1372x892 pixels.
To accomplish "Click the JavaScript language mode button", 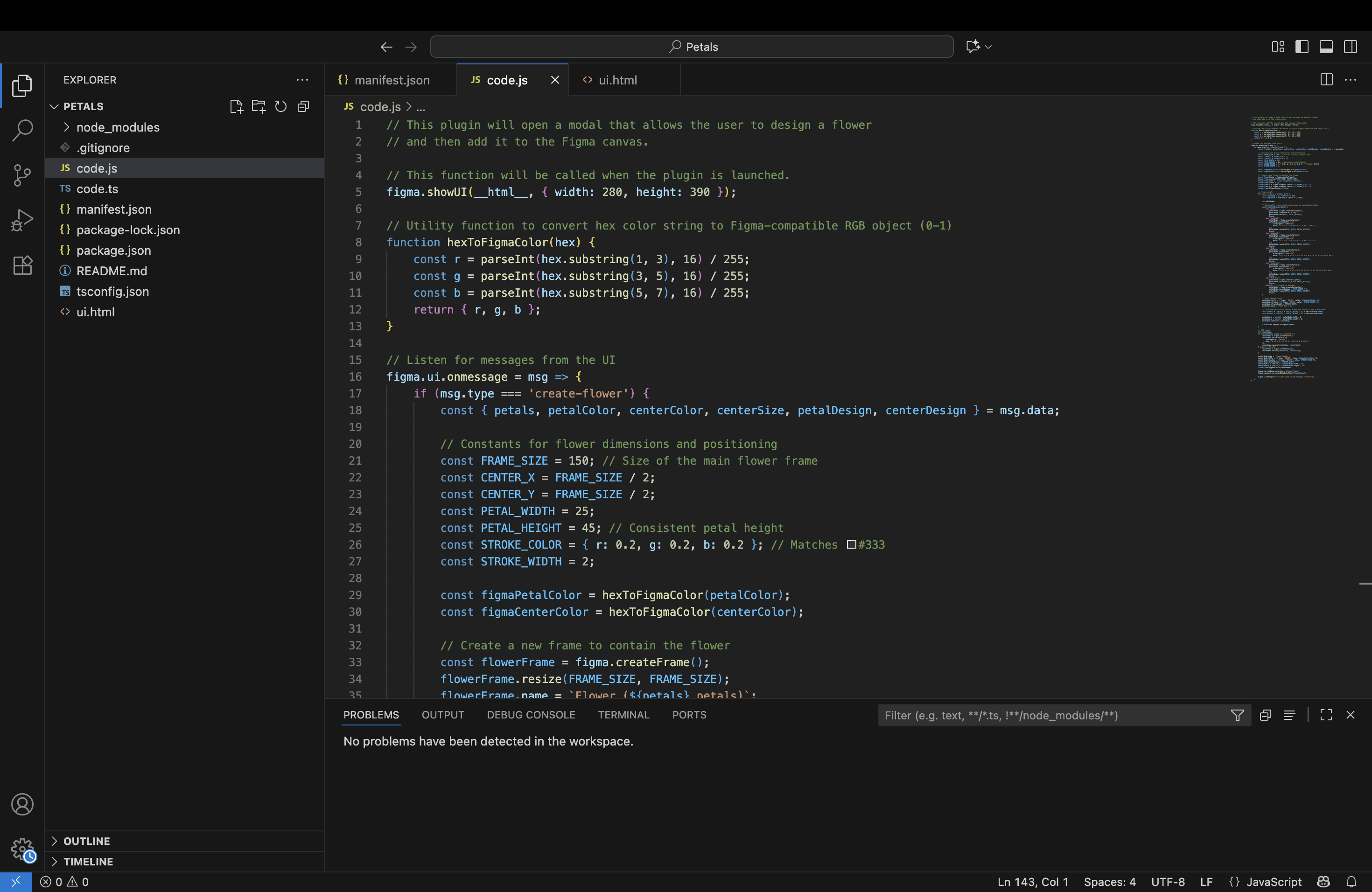I will click(x=1274, y=882).
